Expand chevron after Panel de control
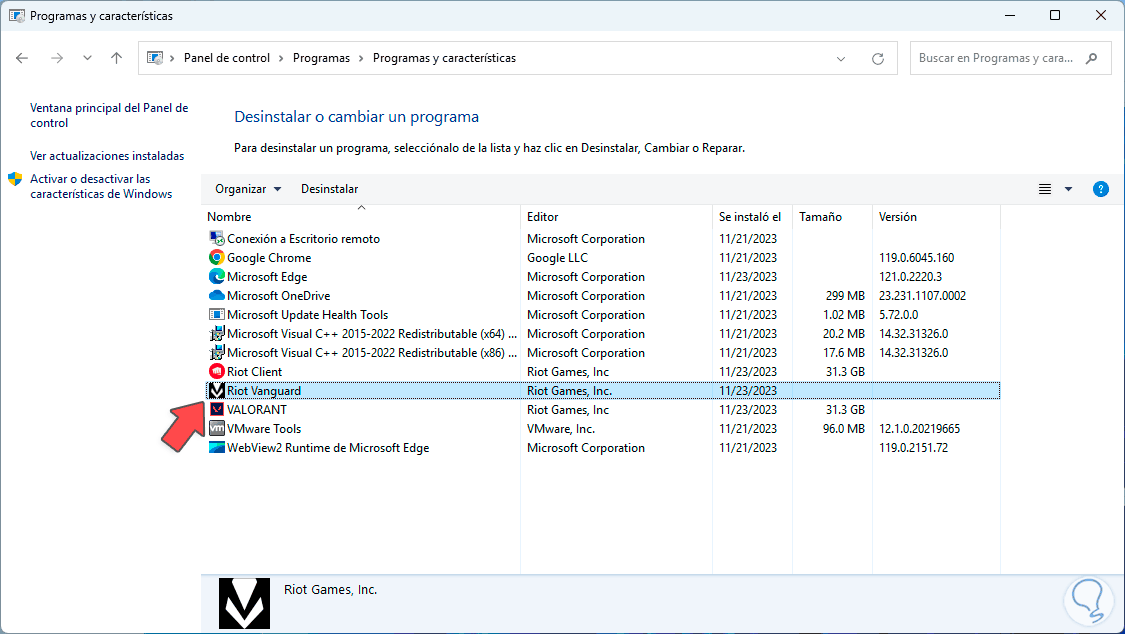The width and height of the screenshot is (1125, 634). click(x=281, y=58)
